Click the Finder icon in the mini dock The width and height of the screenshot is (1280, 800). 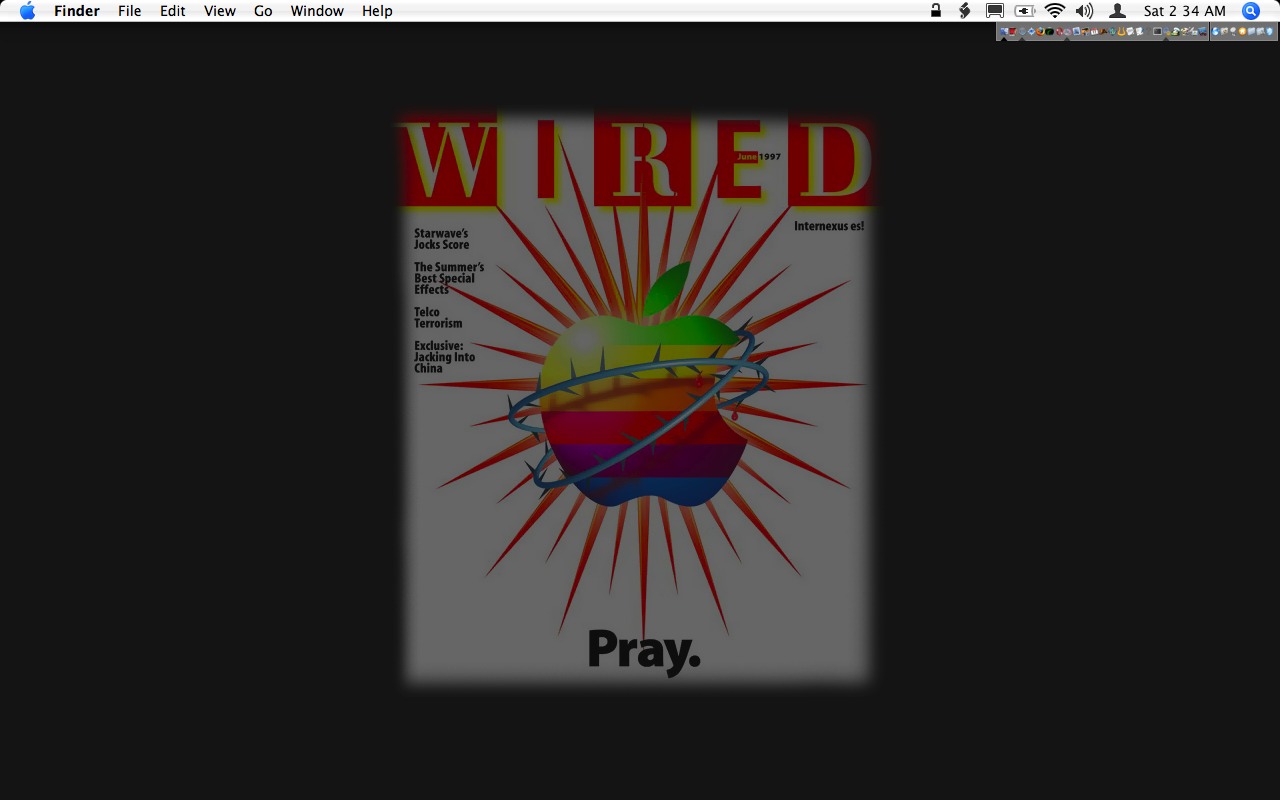point(1004,31)
